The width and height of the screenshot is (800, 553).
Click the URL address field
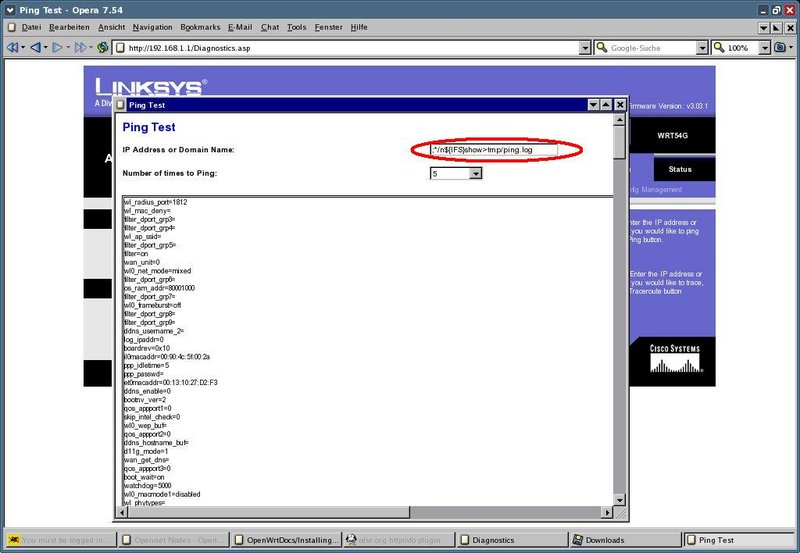click(x=351, y=48)
